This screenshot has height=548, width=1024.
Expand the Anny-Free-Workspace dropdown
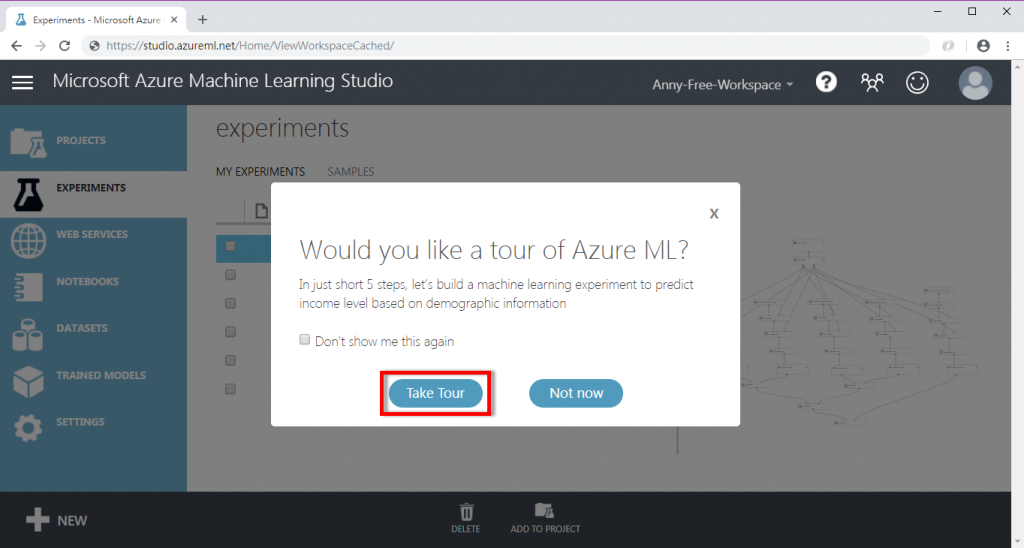(x=722, y=84)
